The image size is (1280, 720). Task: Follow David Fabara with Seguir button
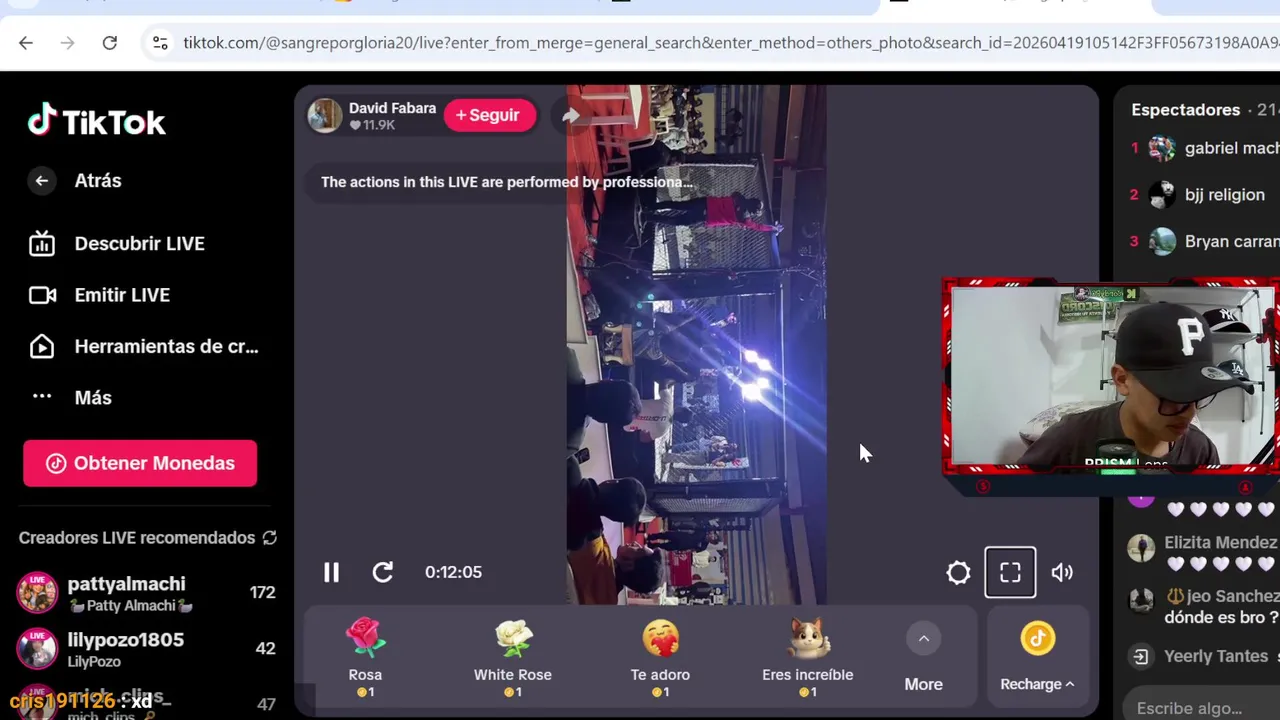pyautogui.click(x=488, y=115)
